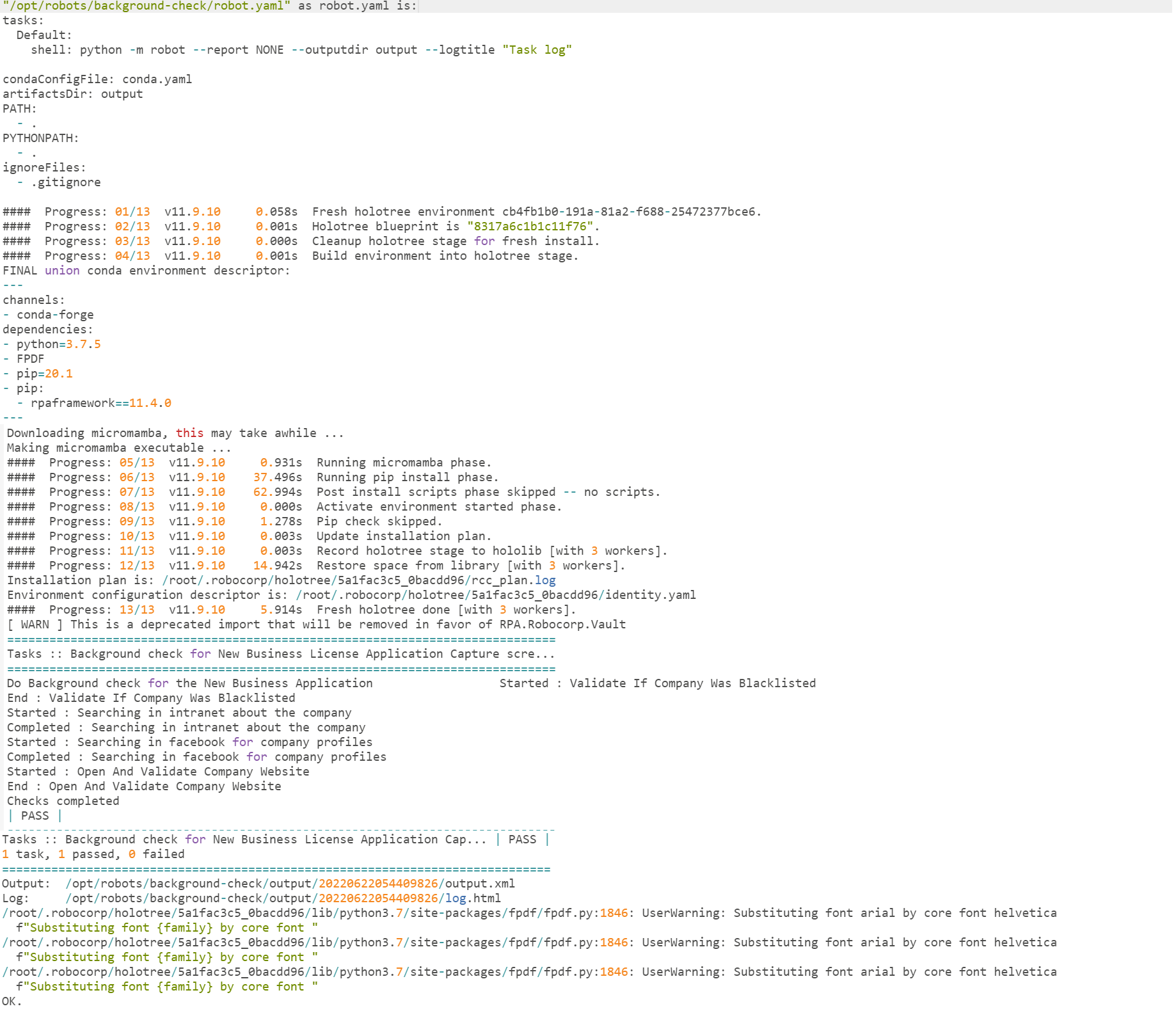Click the "Task log" string in the shell command

[537, 50]
